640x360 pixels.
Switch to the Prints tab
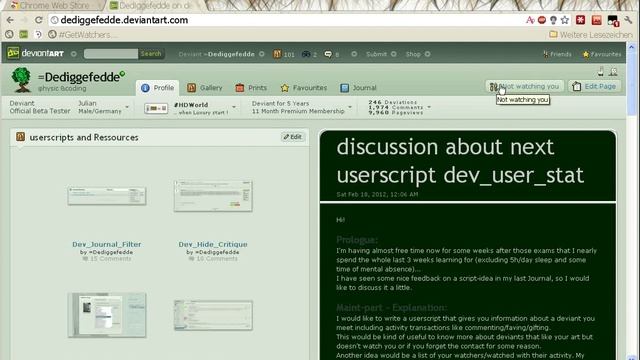pyautogui.click(x=251, y=88)
